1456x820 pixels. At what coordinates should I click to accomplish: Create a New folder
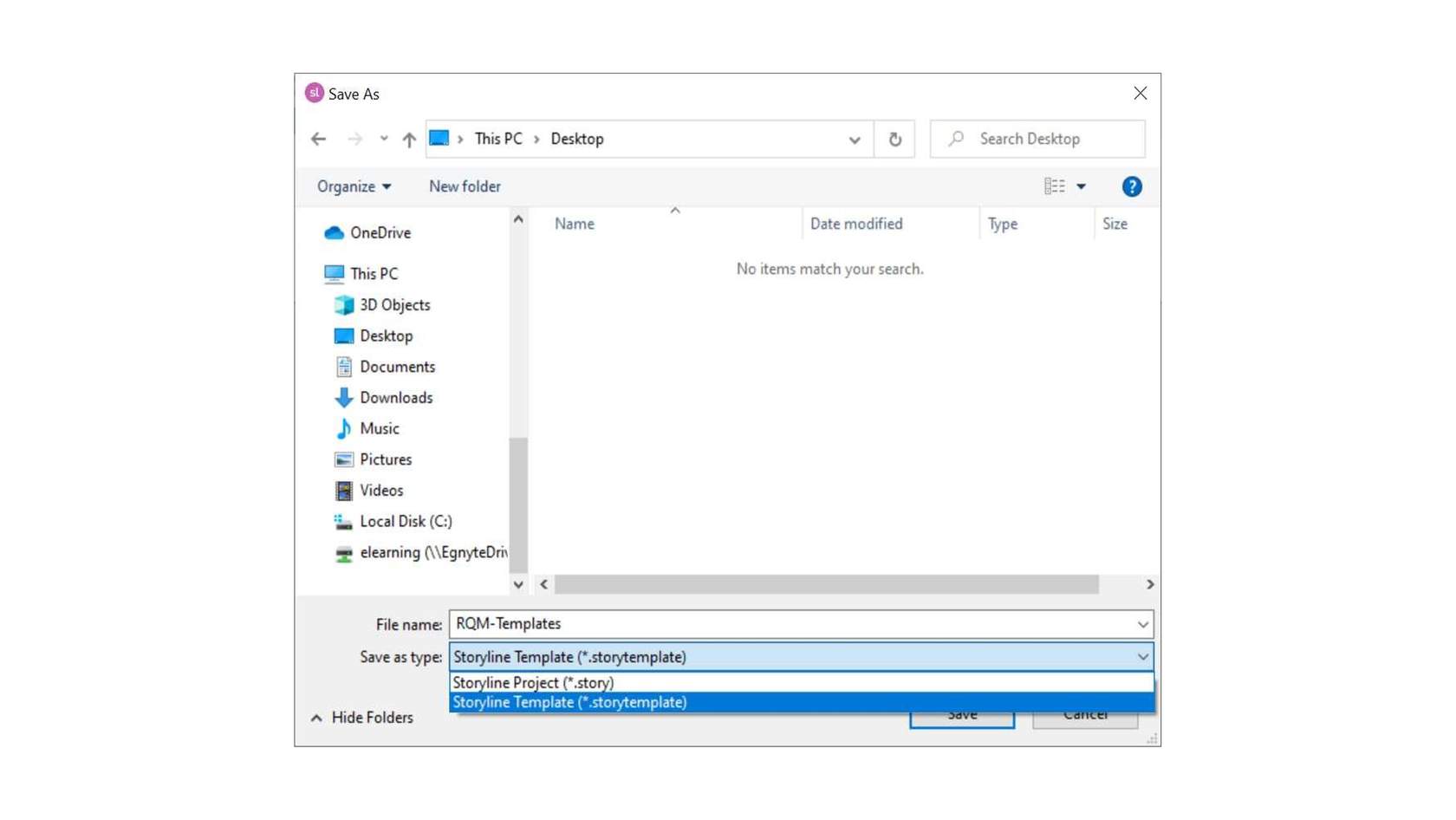(465, 186)
